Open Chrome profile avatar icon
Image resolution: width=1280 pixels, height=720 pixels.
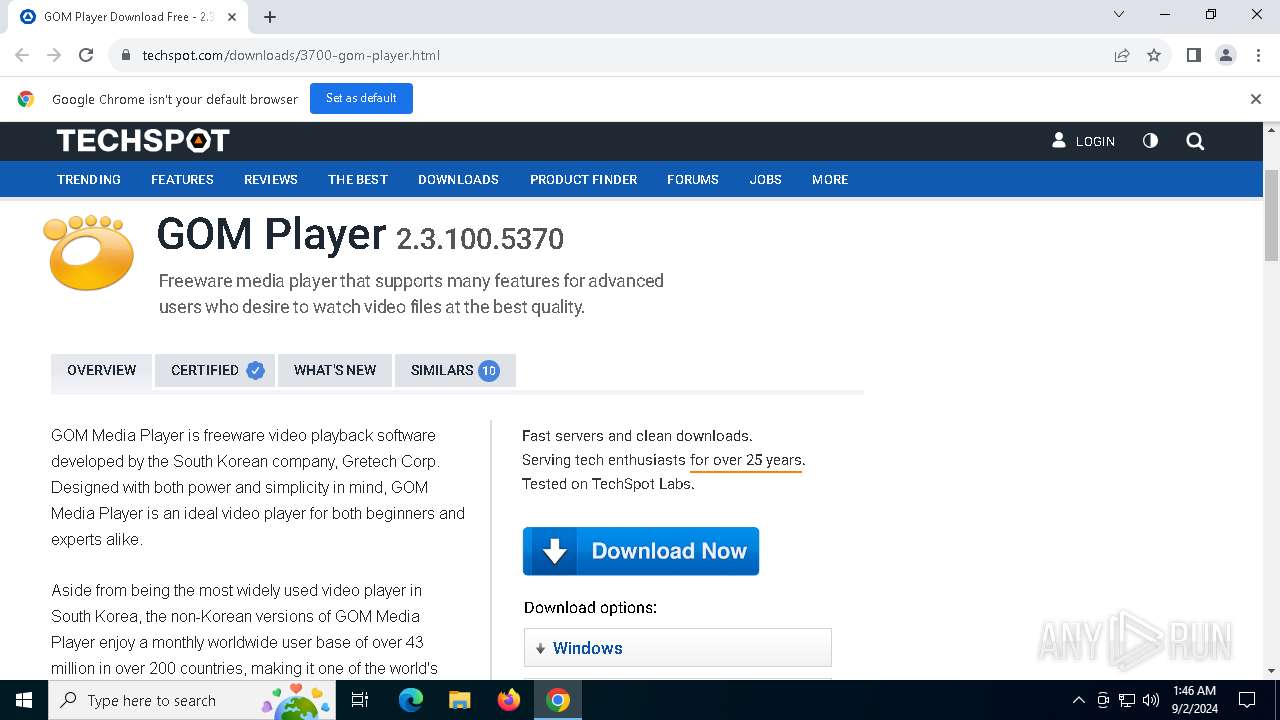pos(1226,55)
